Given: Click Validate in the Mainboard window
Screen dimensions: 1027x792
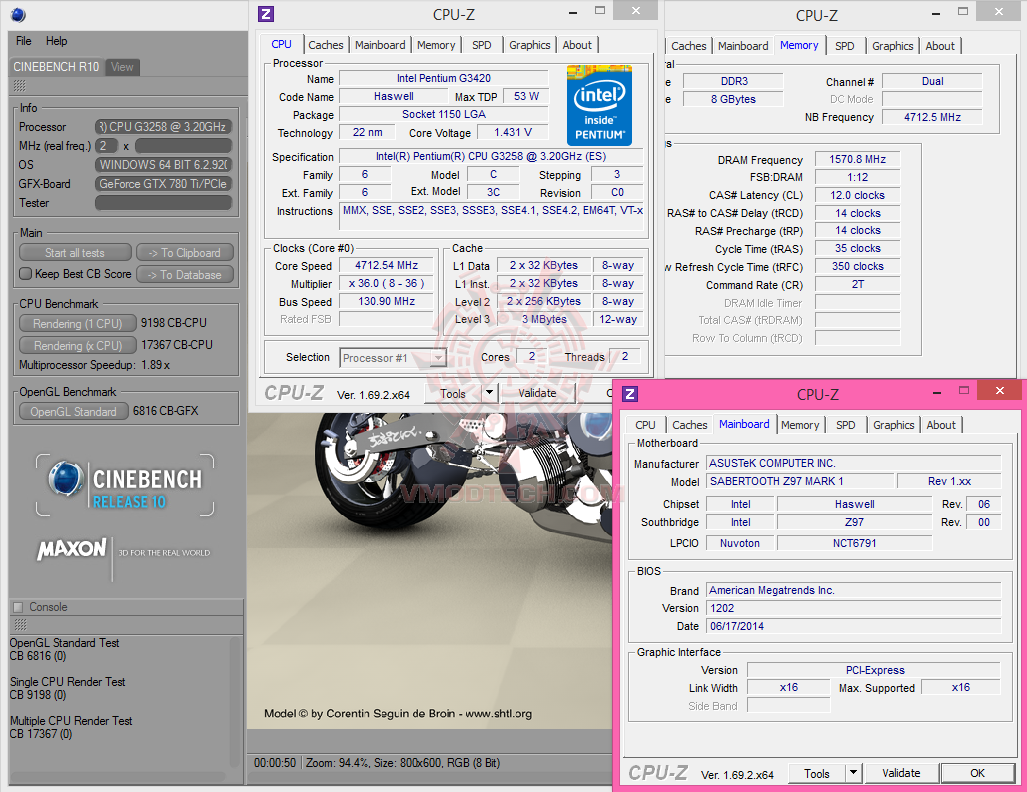Looking at the screenshot, I should [901, 773].
